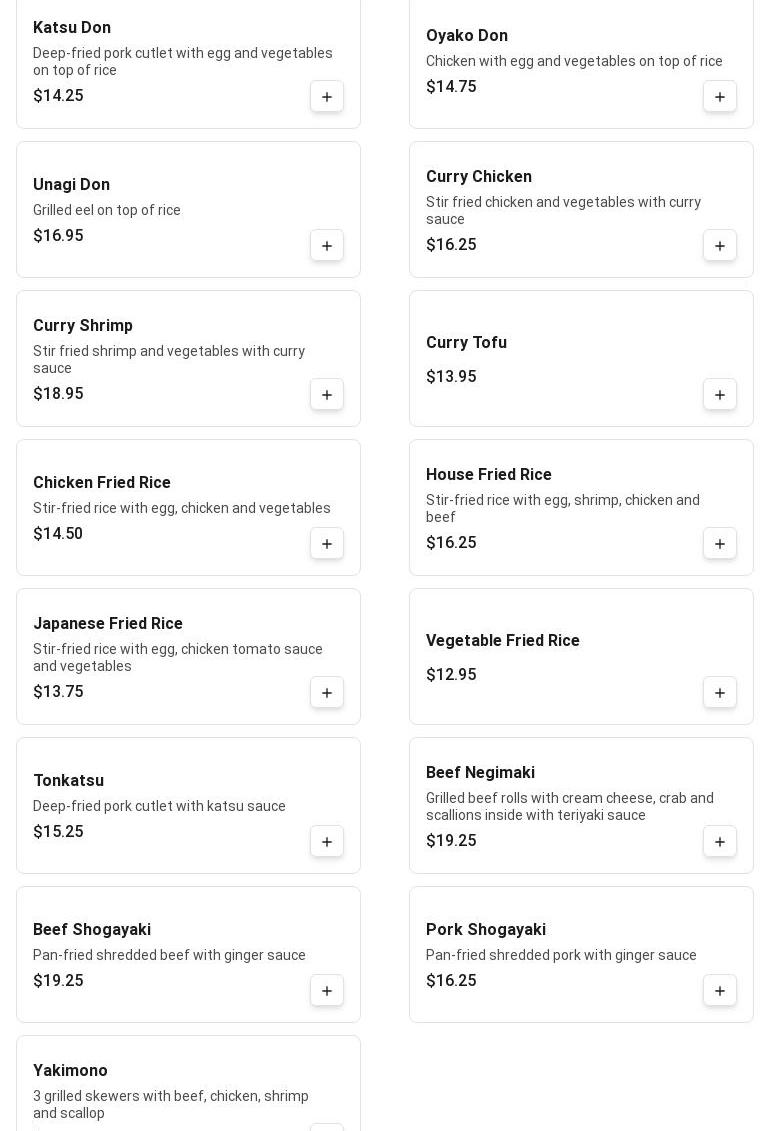Open Unagi Don item title
The width and height of the screenshot is (770, 1131).
[71, 185]
